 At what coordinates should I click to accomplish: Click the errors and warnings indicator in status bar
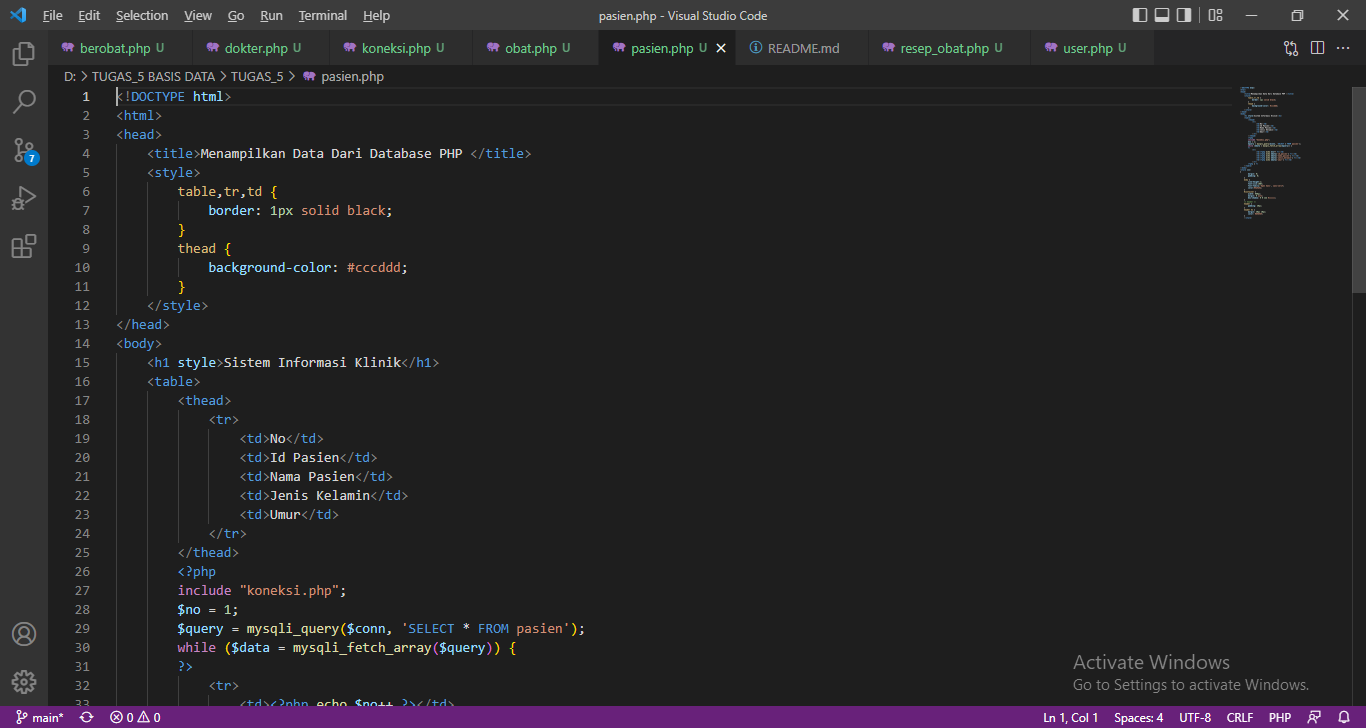click(x=135, y=717)
